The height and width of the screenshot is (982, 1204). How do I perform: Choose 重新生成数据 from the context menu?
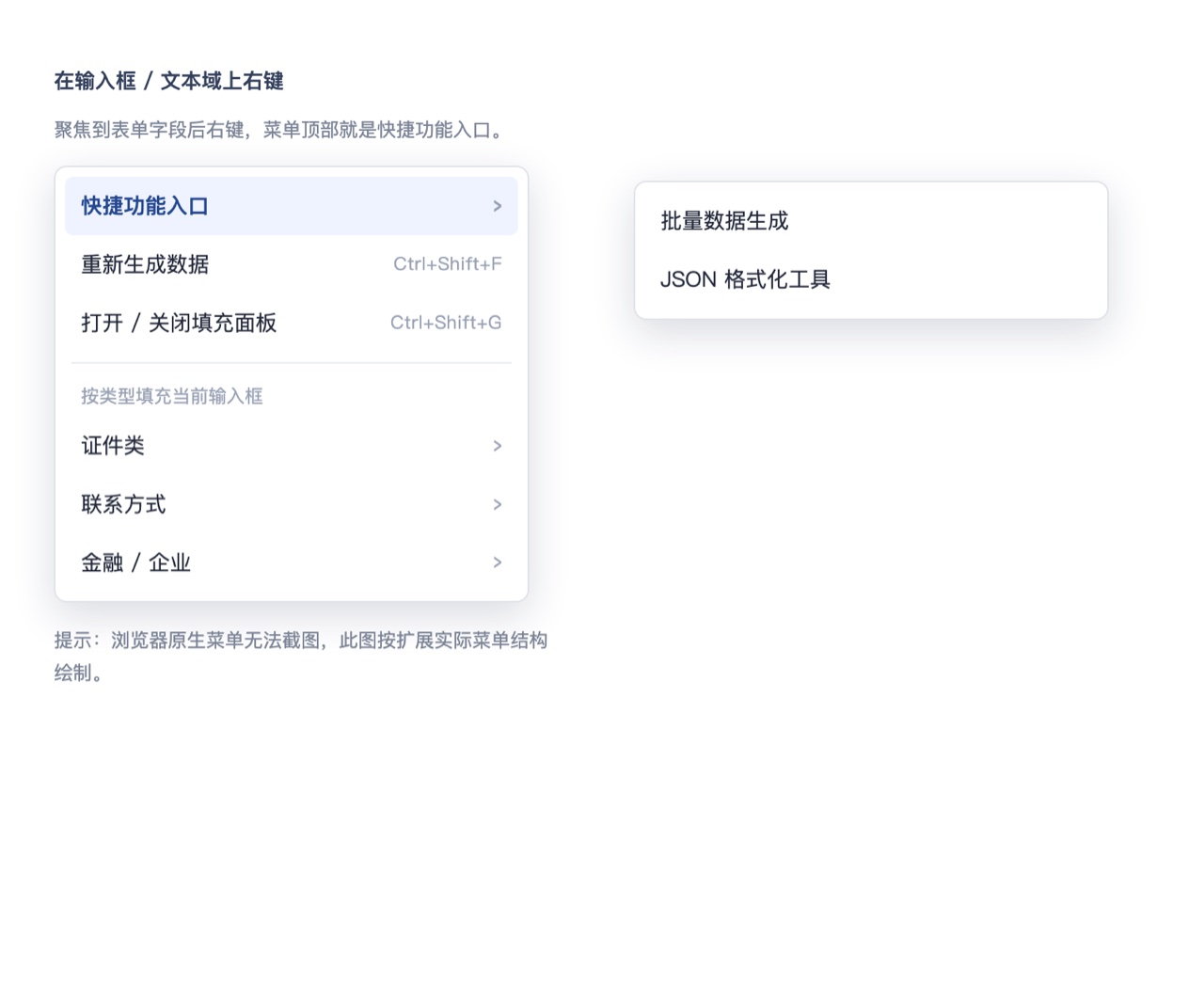point(291,264)
